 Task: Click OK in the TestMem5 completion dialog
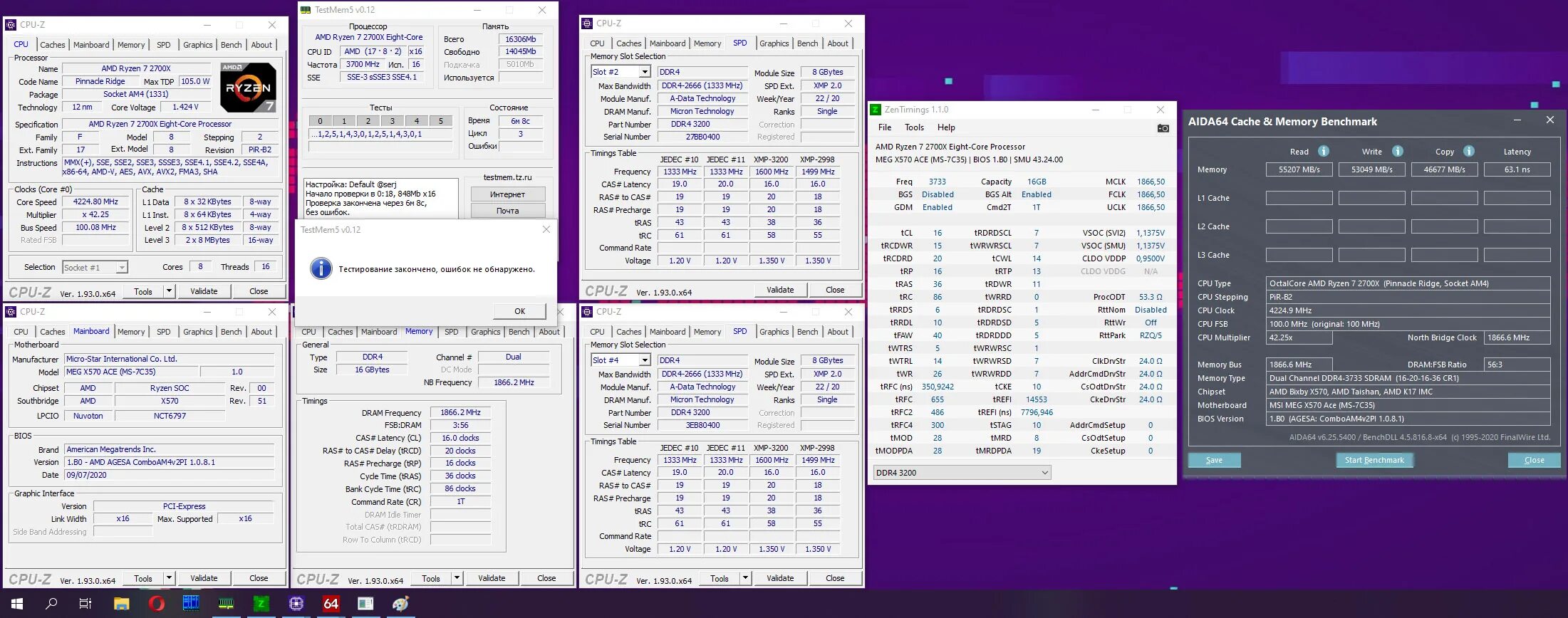click(520, 311)
